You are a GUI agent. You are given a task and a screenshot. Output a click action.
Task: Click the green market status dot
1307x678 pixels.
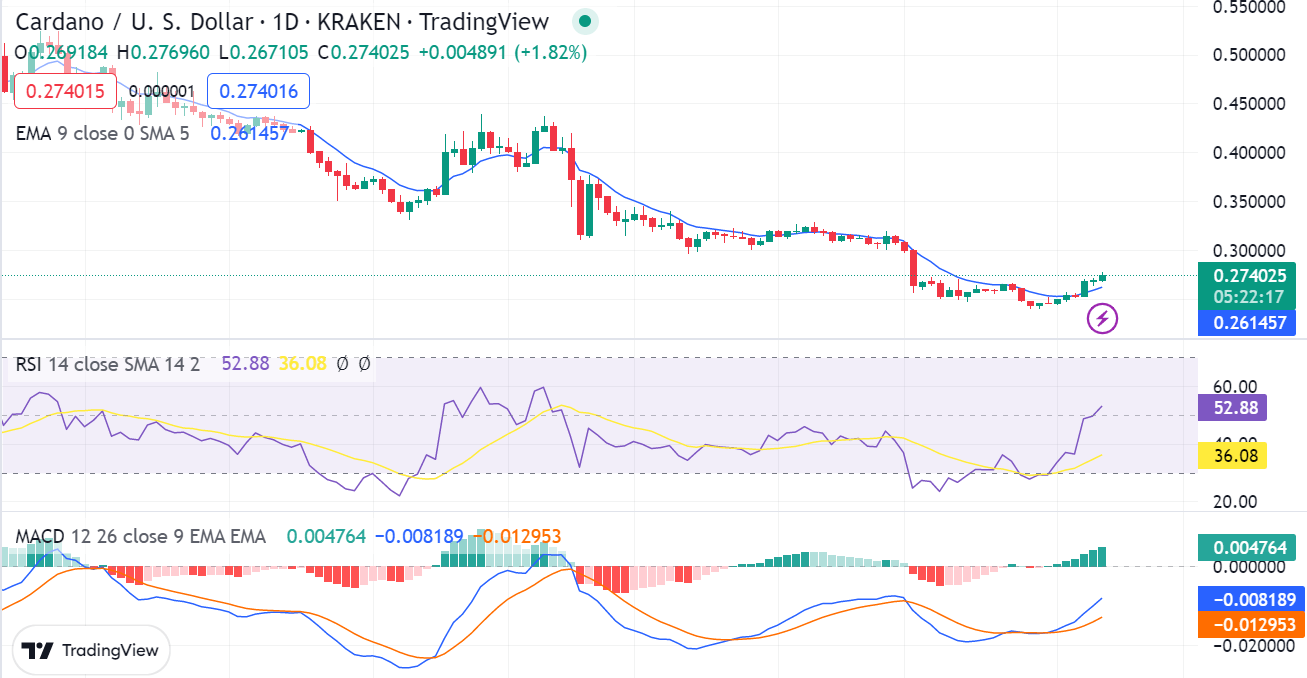coord(585,21)
